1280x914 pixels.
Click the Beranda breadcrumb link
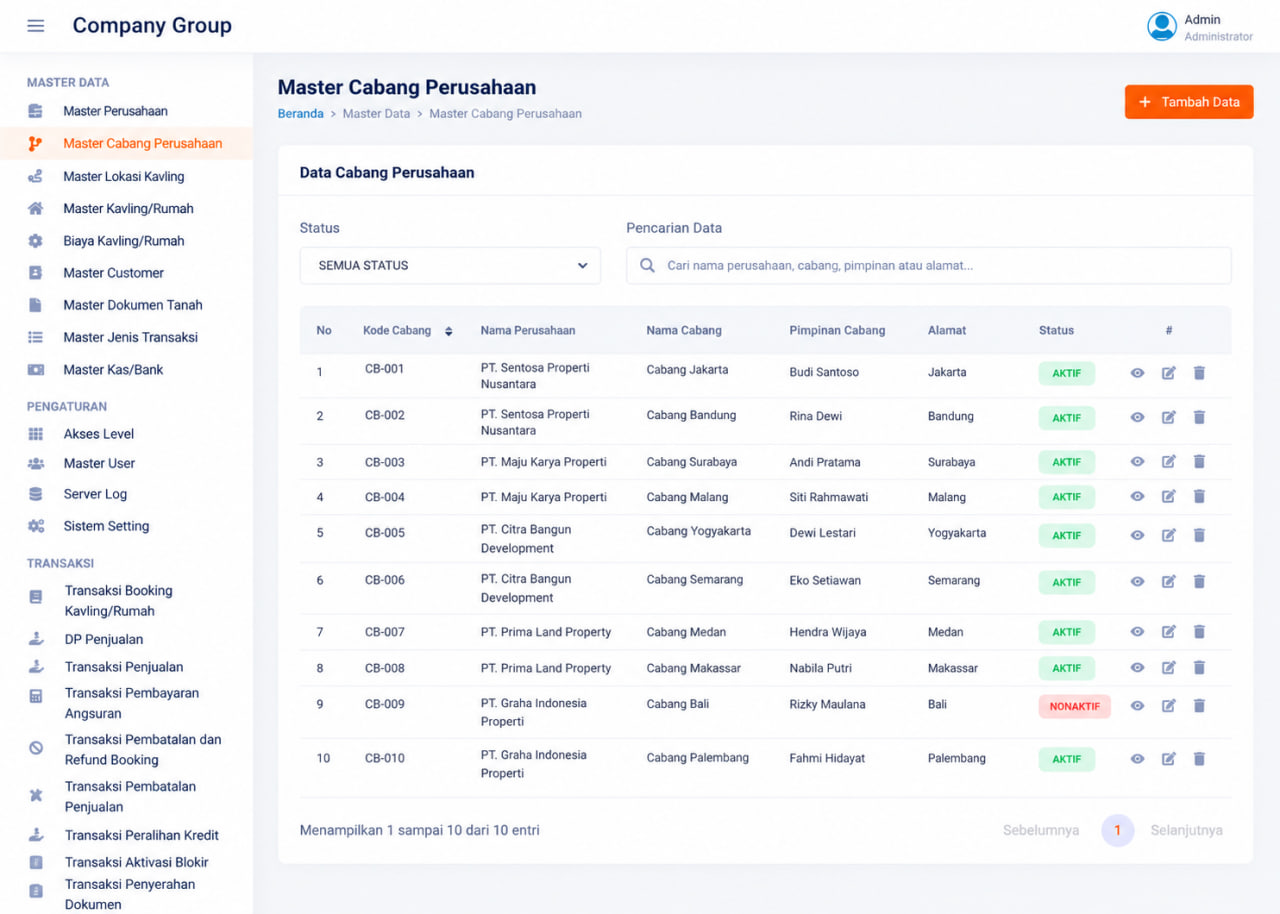click(300, 114)
